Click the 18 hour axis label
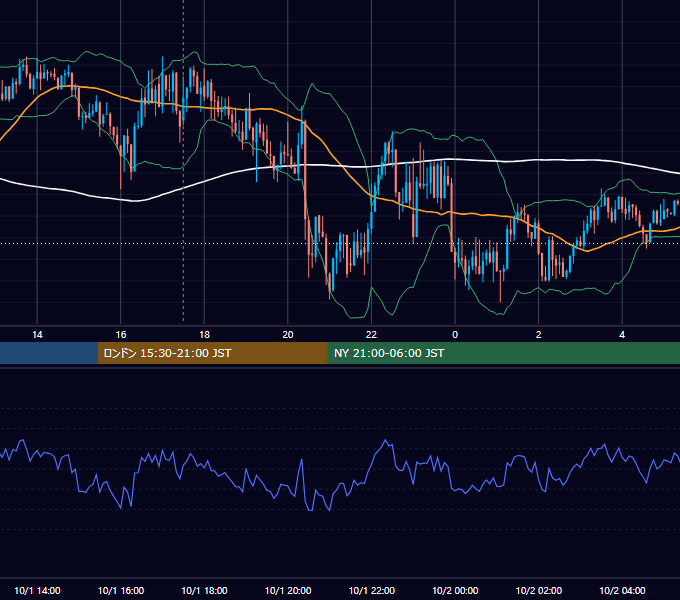 [204, 335]
